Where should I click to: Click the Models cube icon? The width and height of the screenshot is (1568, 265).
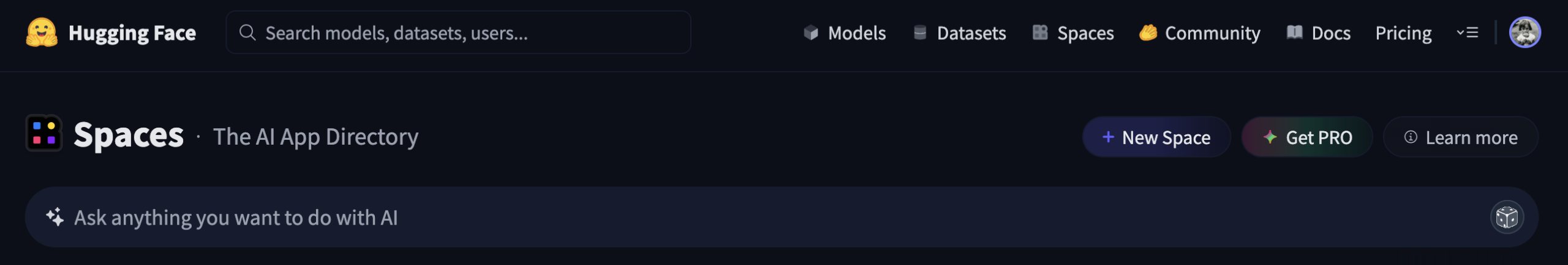pos(811,33)
